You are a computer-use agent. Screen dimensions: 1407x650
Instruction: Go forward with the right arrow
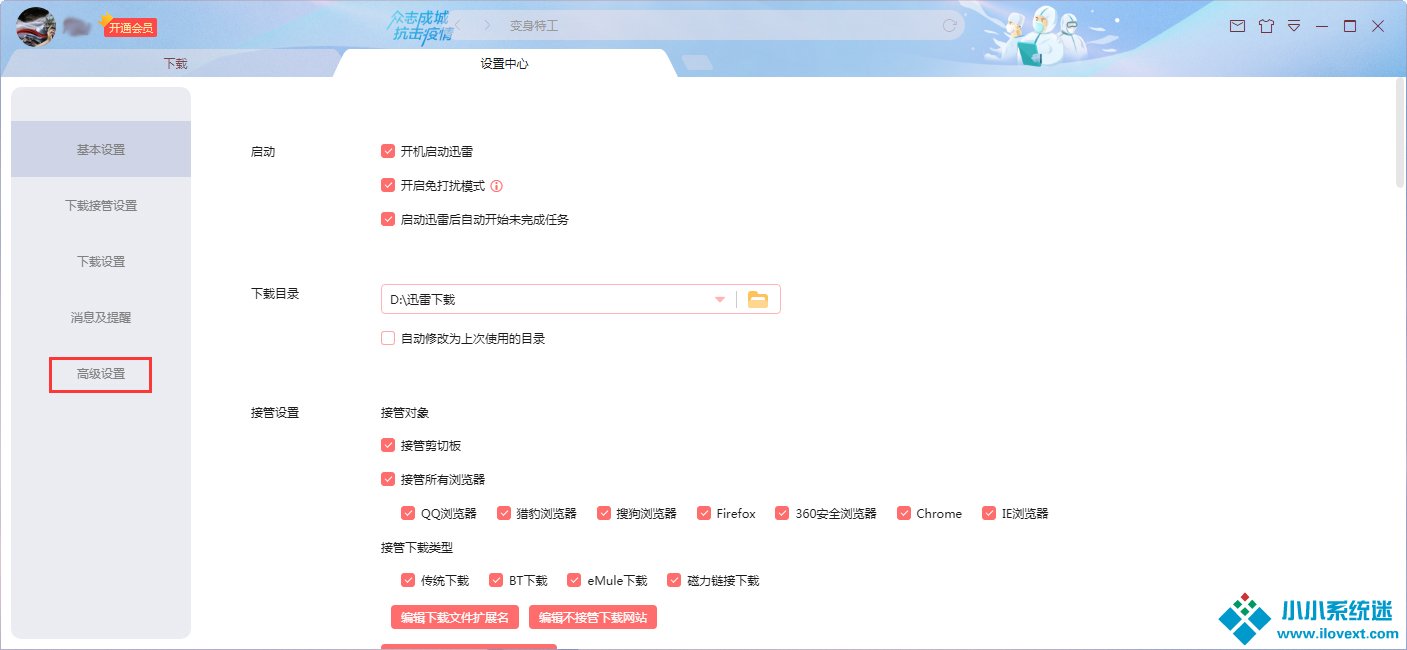pos(487,25)
